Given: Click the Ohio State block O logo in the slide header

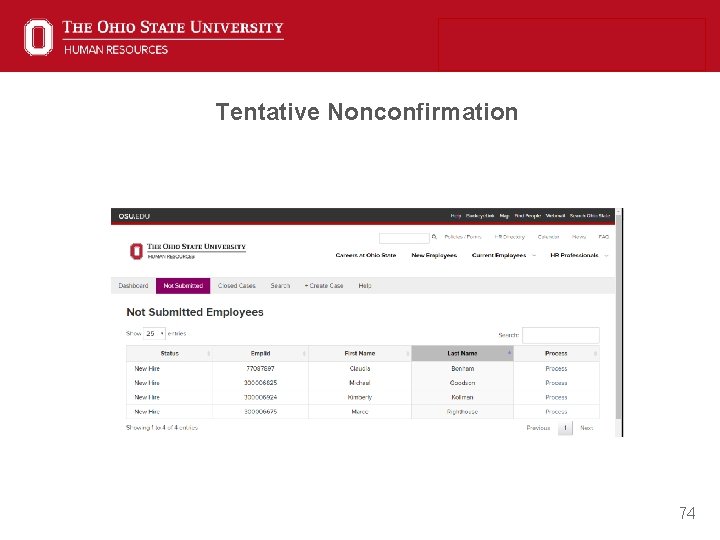Looking at the screenshot, I should point(39,37).
